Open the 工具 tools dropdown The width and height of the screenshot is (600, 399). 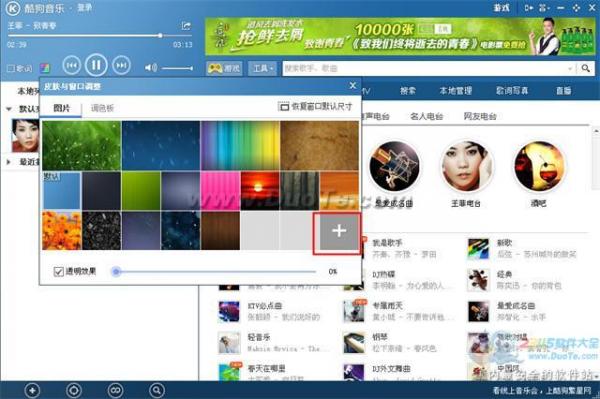(x=262, y=68)
